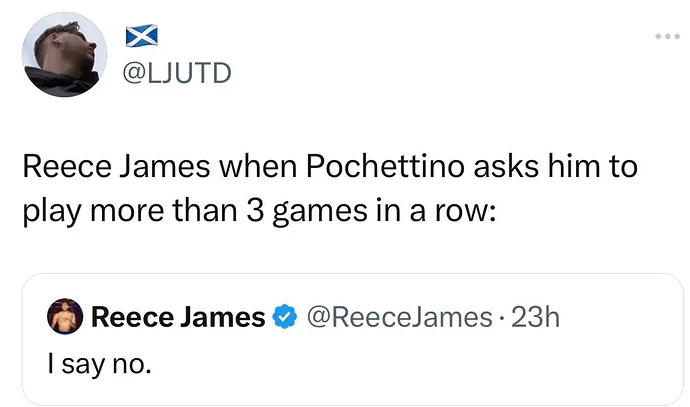Open the three-dot more options menu

coord(668,37)
